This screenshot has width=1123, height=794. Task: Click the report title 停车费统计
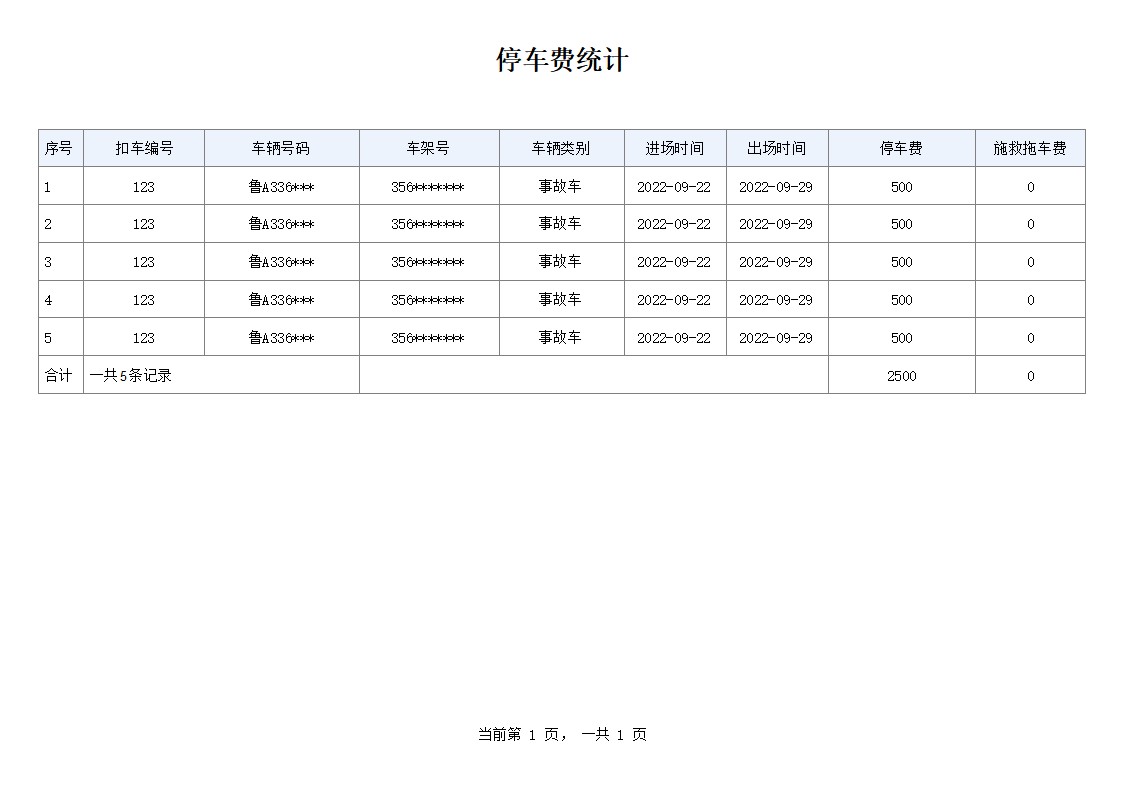pyautogui.click(x=562, y=59)
